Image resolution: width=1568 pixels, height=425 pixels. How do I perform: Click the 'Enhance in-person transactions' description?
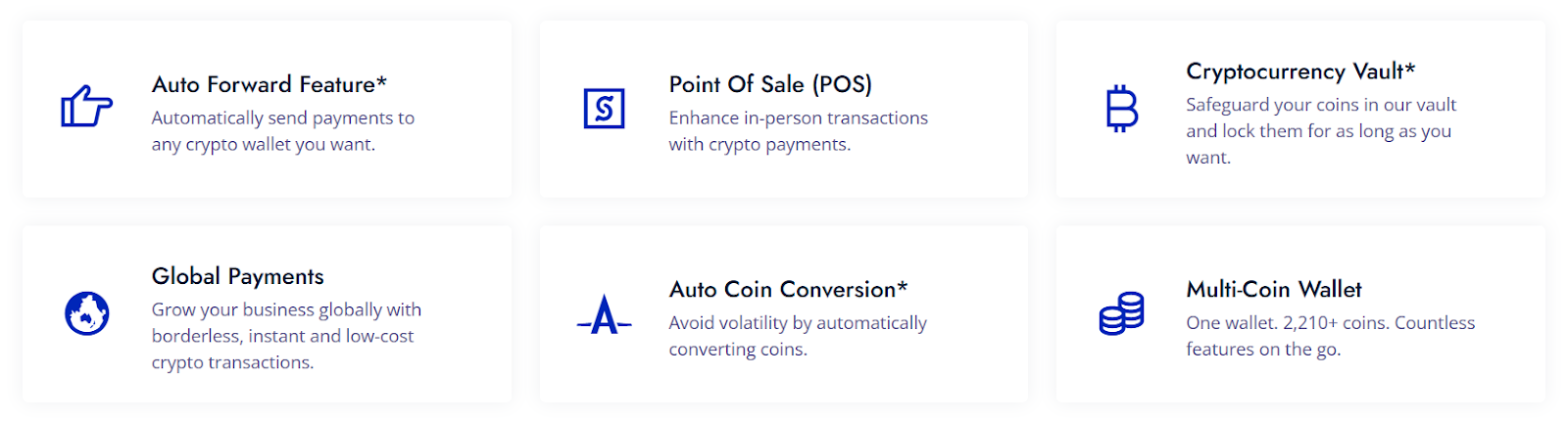[x=799, y=130]
